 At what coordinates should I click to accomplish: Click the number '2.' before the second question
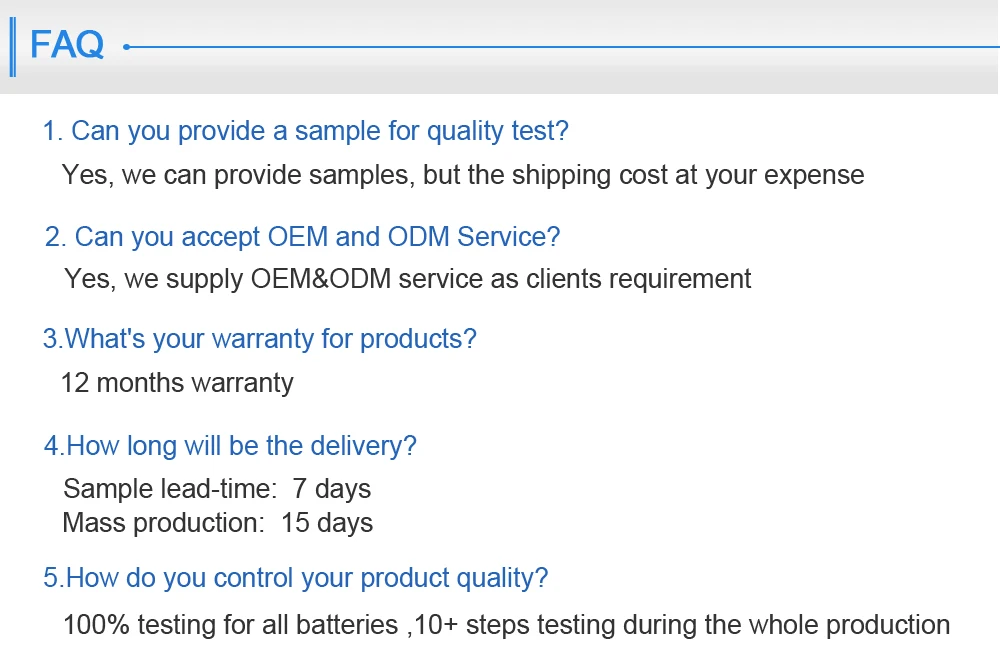click(x=56, y=237)
